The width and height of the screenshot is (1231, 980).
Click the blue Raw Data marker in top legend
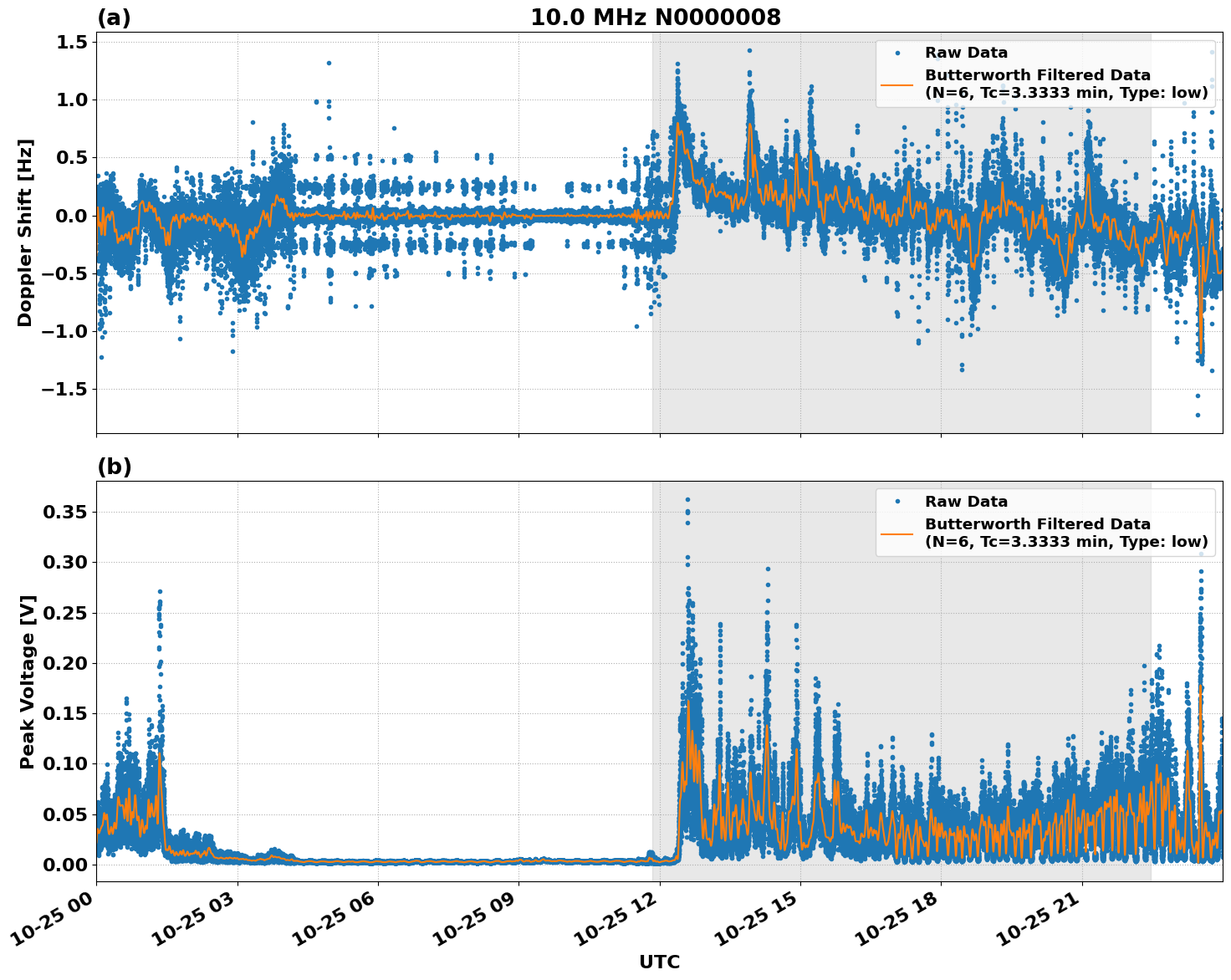(897, 53)
